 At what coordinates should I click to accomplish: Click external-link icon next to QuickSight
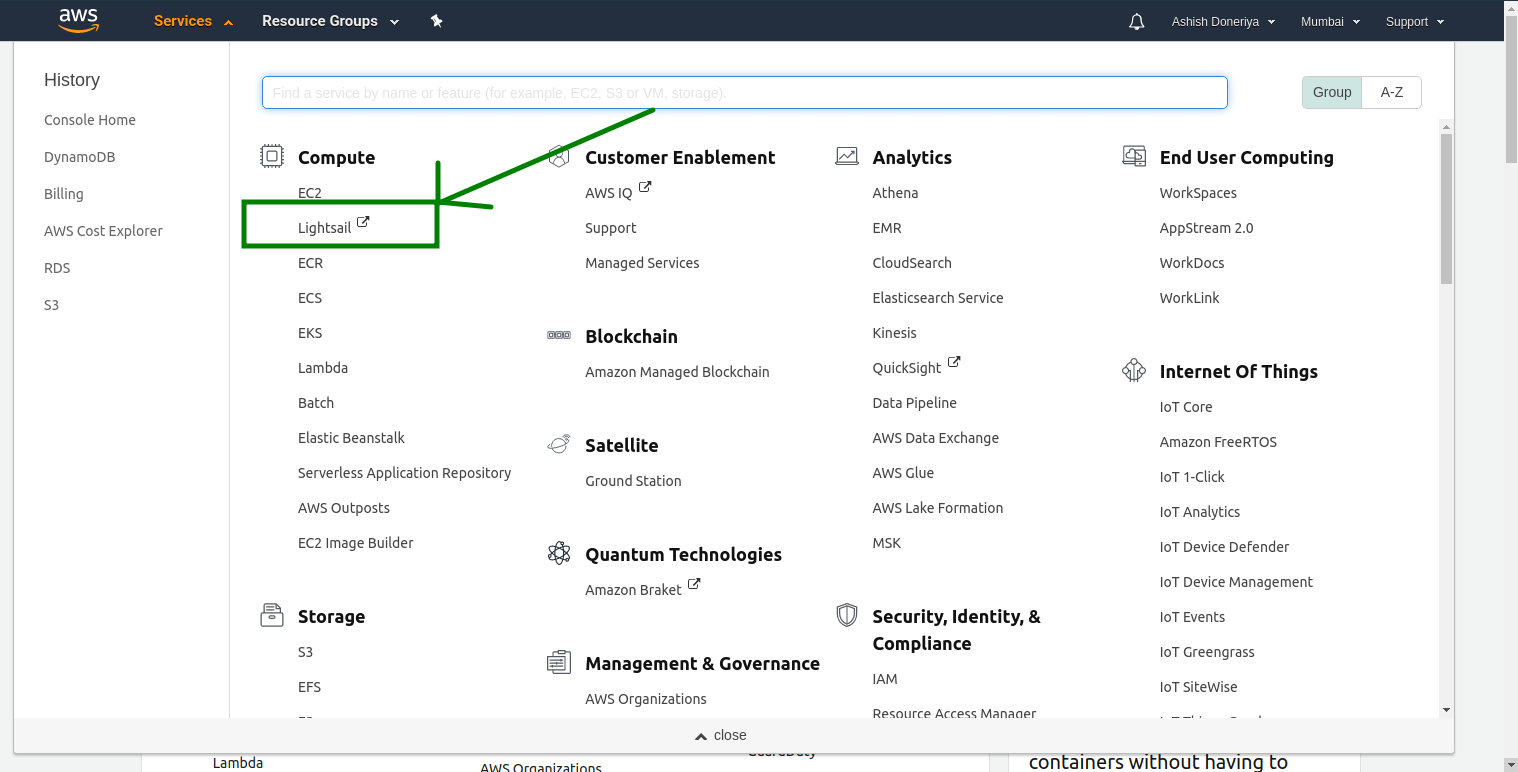954,362
